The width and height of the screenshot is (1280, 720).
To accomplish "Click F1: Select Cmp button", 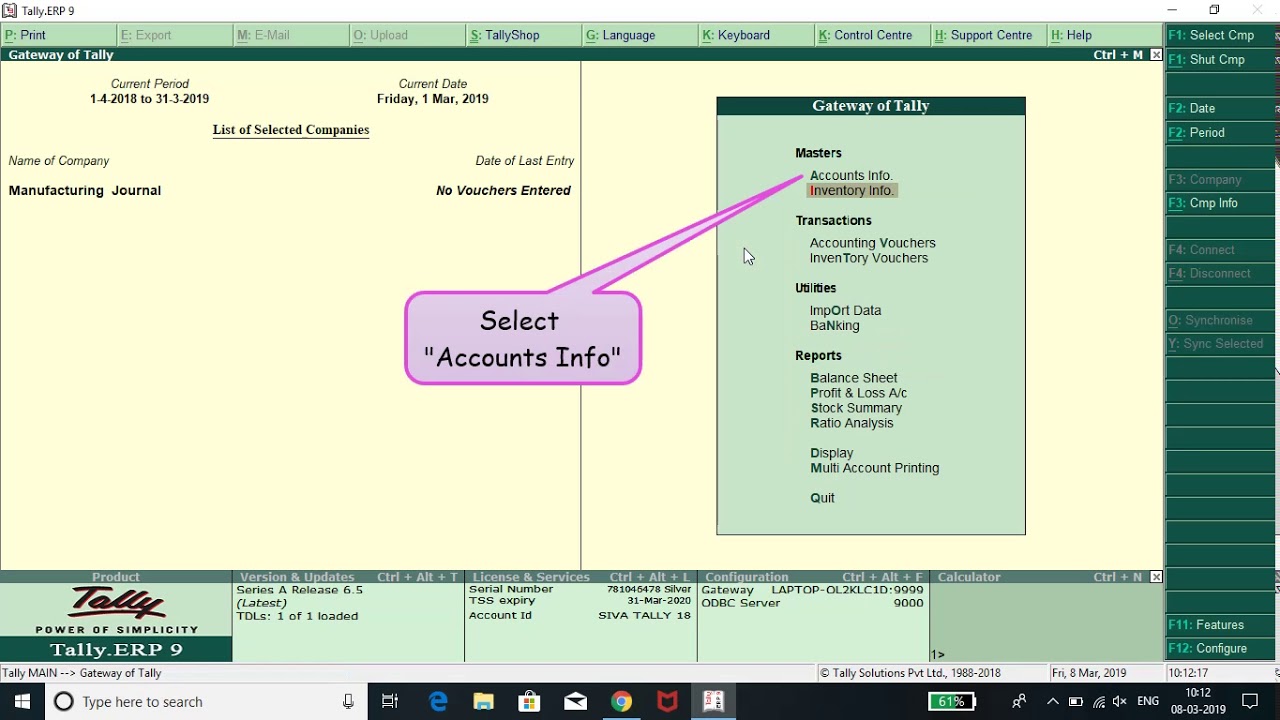I will (1221, 35).
